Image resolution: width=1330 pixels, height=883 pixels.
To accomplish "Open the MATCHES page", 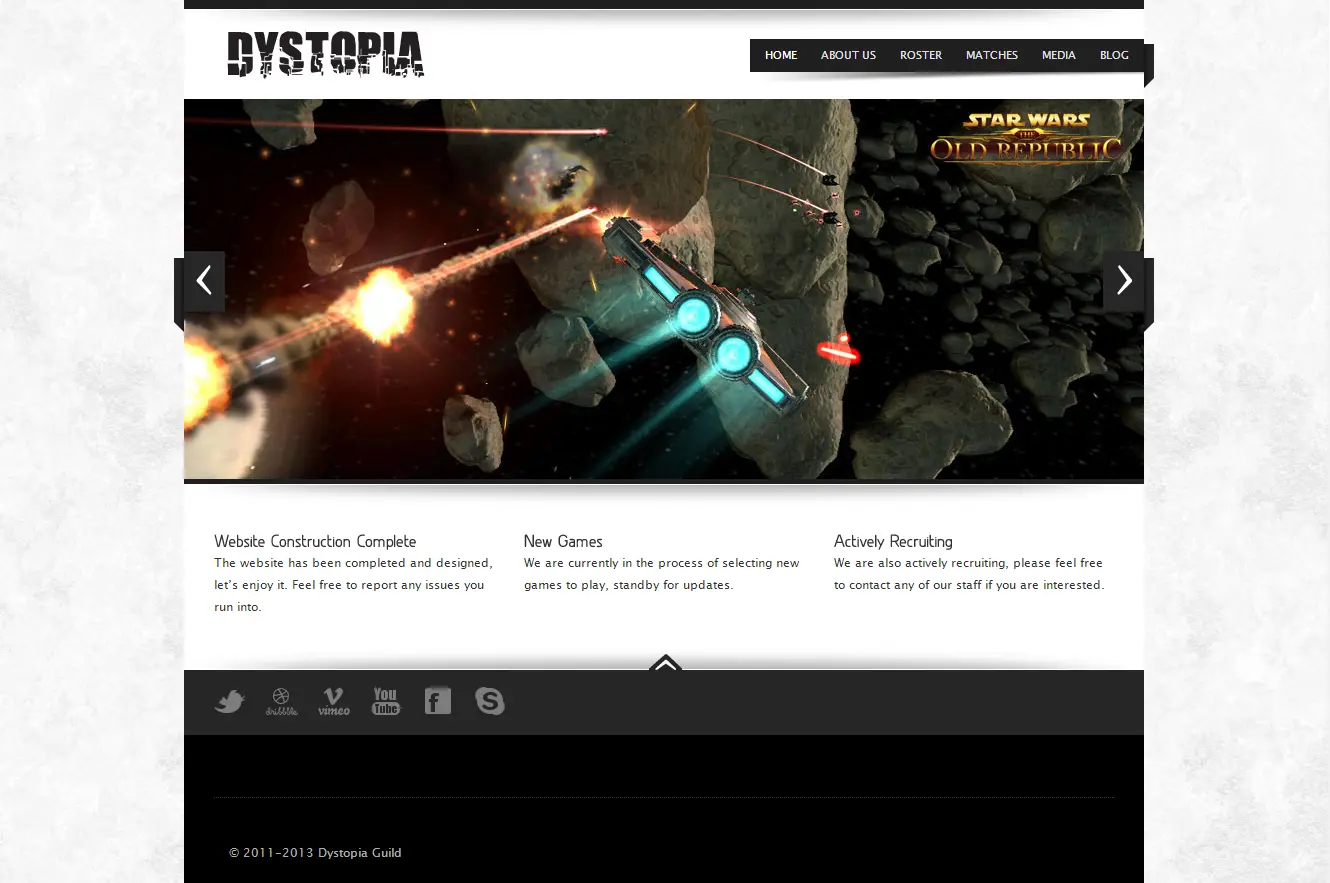I will (x=992, y=55).
